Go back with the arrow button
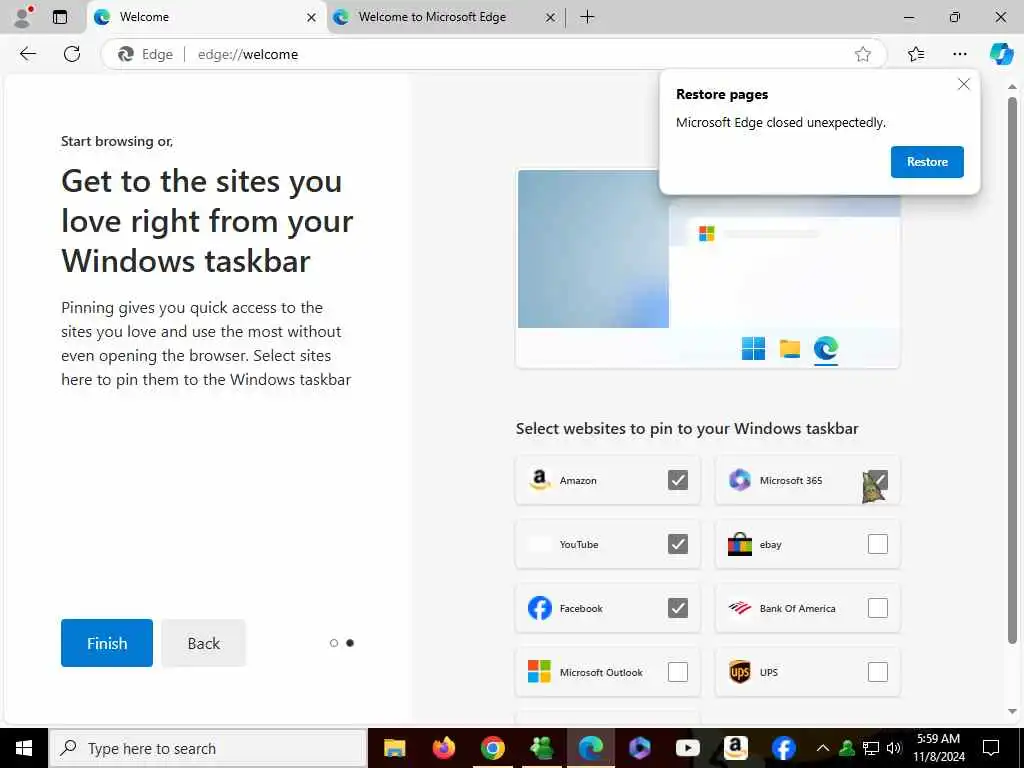1024x768 pixels. pyautogui.click(x=27, y=54)
